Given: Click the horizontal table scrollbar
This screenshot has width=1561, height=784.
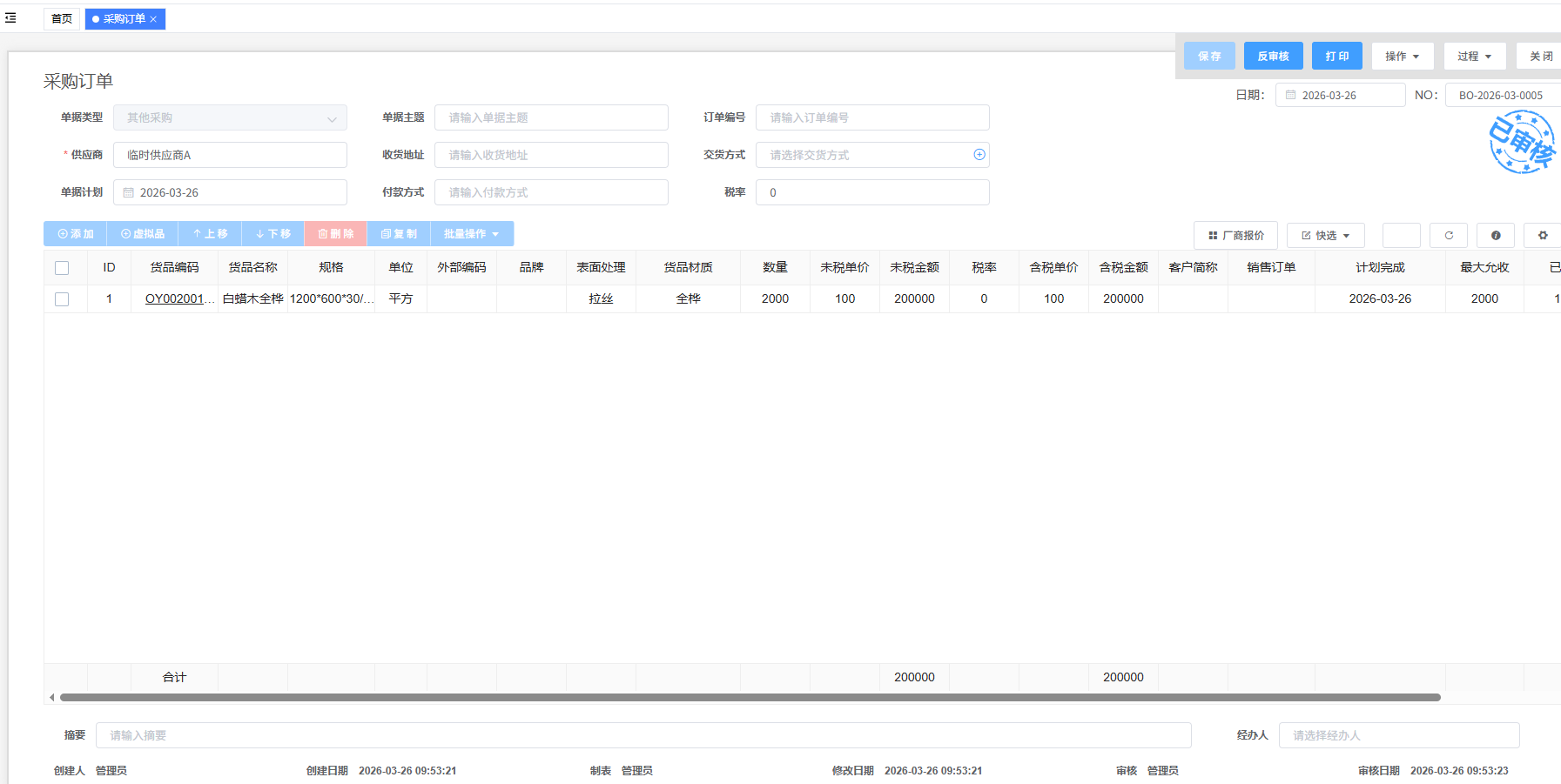Looking at the screenshot, I should tap(749, 697).
